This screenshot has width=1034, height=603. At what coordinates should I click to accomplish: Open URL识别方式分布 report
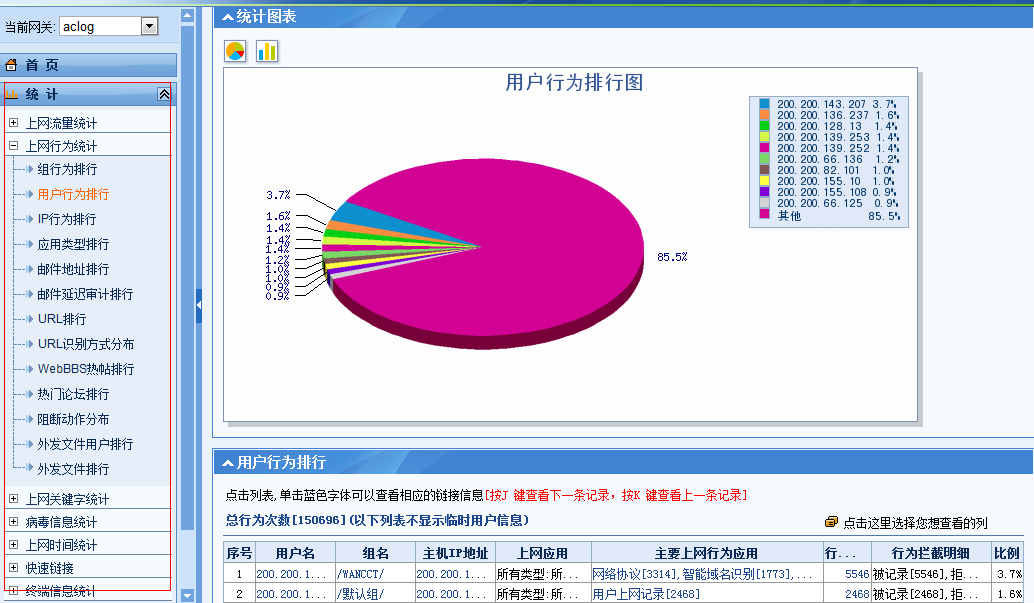pyautogui.click(x=86, y=344)
